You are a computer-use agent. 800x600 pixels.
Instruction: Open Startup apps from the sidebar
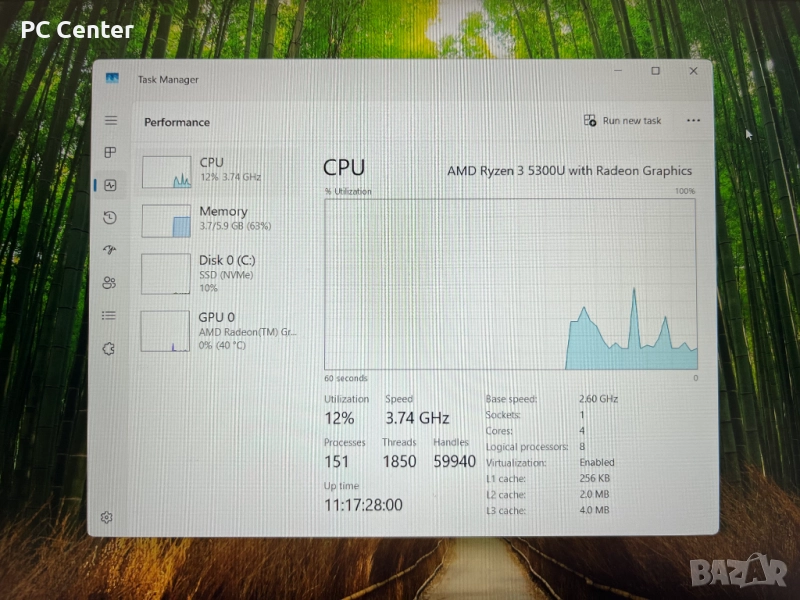coord(110,250)
